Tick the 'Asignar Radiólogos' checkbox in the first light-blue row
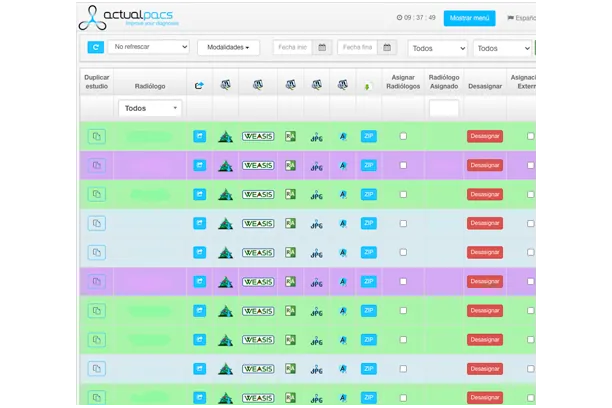Screen dimensions: 612x408 [403, 224]
